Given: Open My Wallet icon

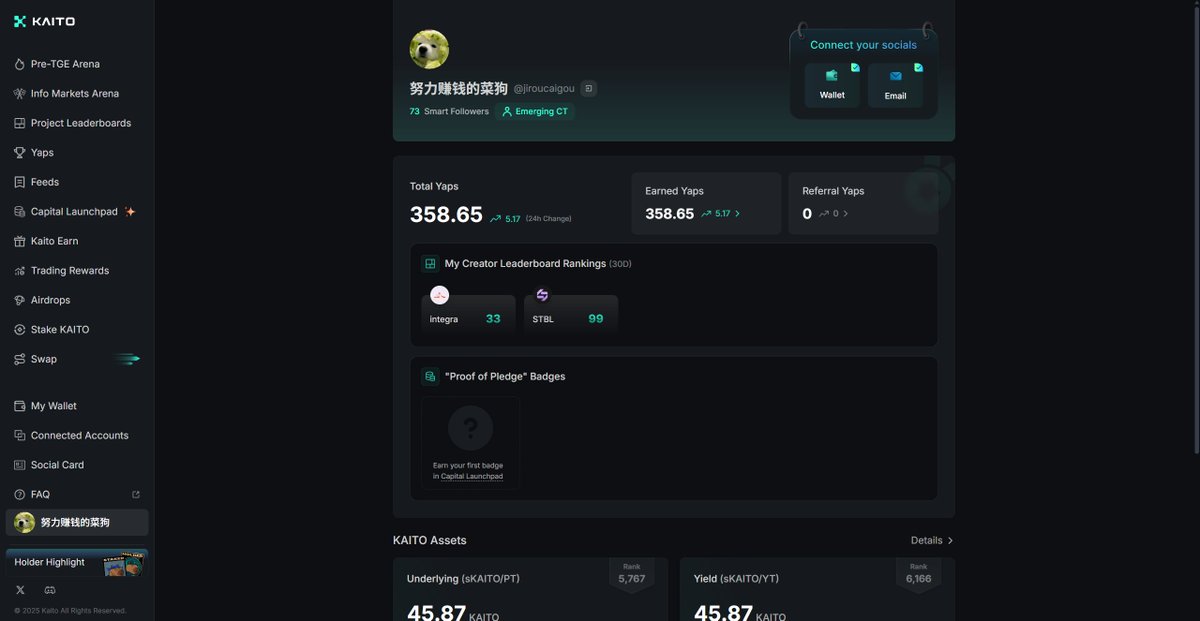Looking at the screenshot, I should pyautogui.click(x=19, y=406).
